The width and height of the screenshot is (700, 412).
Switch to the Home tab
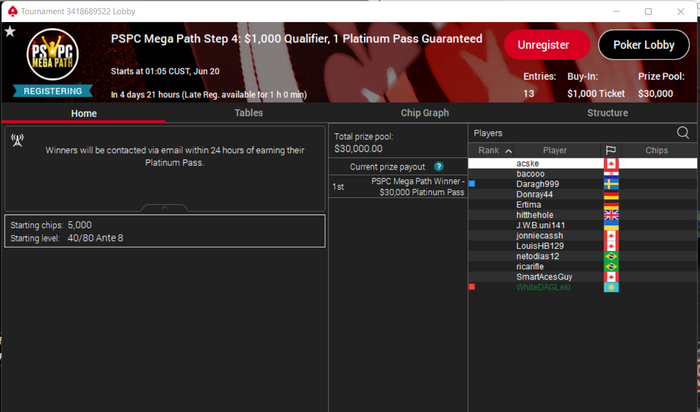click(x=83, y=113)
